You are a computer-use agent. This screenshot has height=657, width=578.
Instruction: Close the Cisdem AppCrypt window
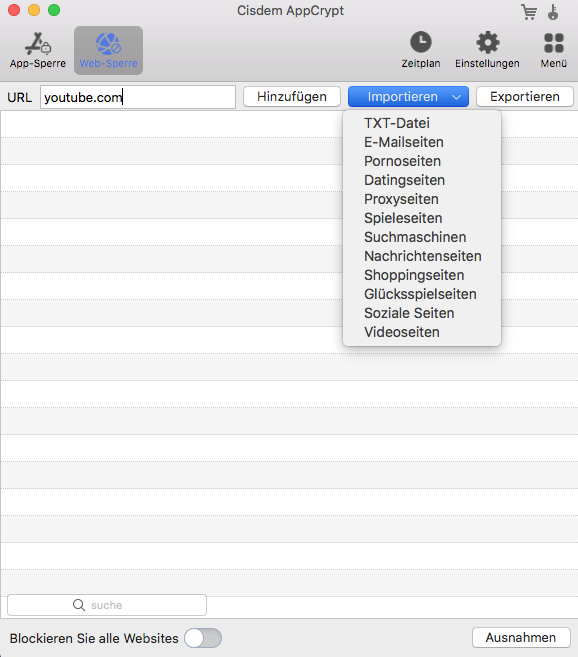coord(14,10)
